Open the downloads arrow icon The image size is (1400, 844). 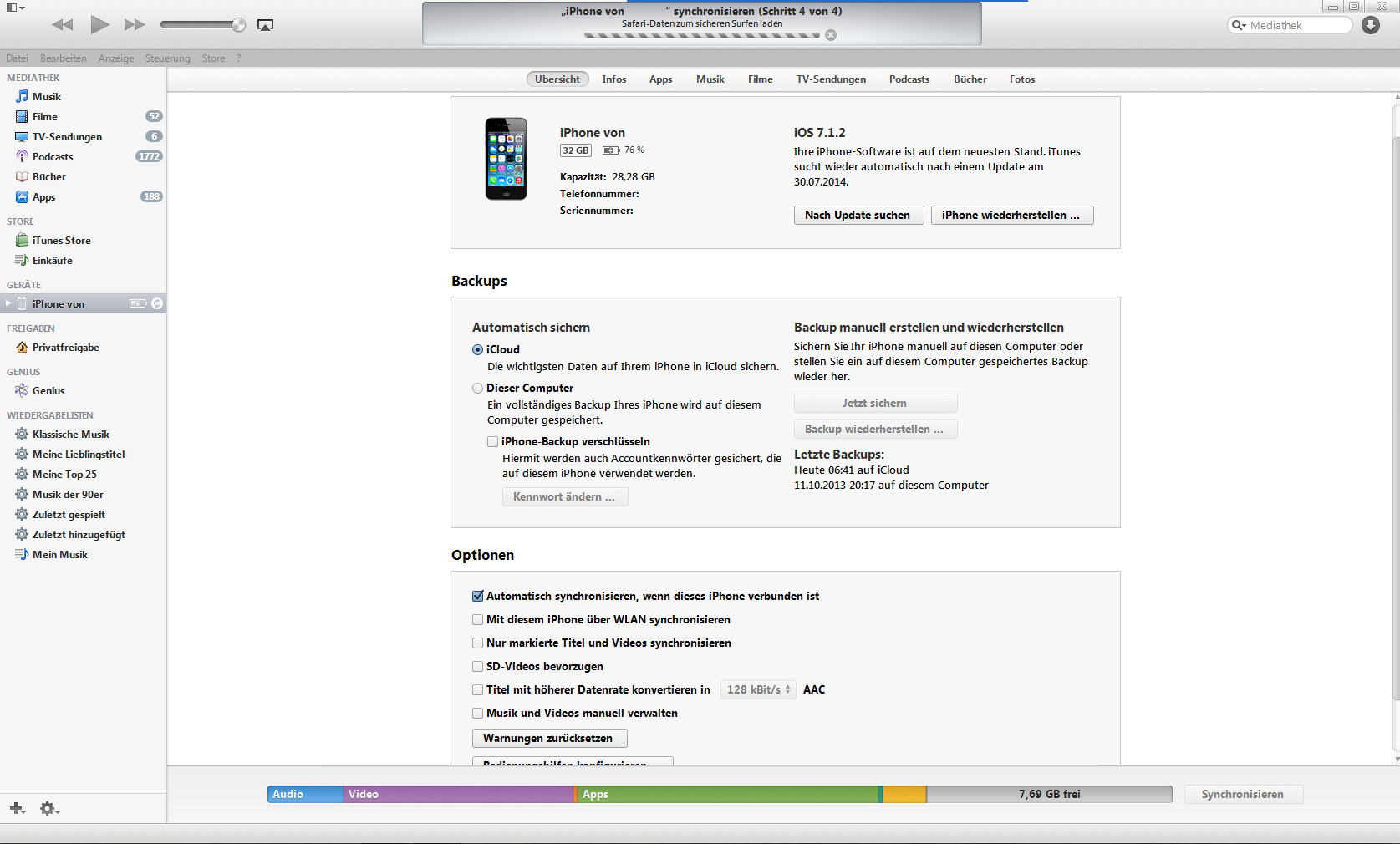1371,25
